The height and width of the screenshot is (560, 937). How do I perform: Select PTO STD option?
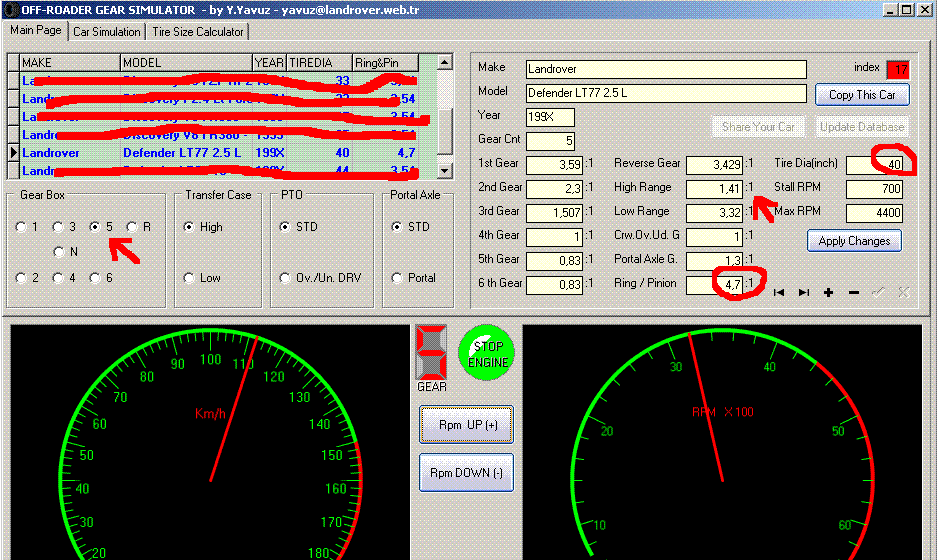[x=285, y=227]
